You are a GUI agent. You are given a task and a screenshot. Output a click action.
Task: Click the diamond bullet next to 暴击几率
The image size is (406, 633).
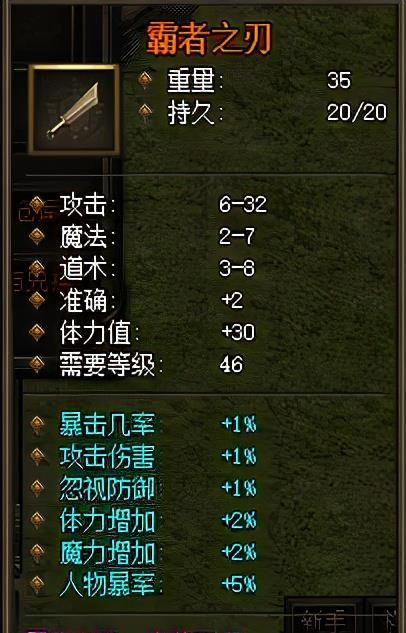[x=37, y=425]
